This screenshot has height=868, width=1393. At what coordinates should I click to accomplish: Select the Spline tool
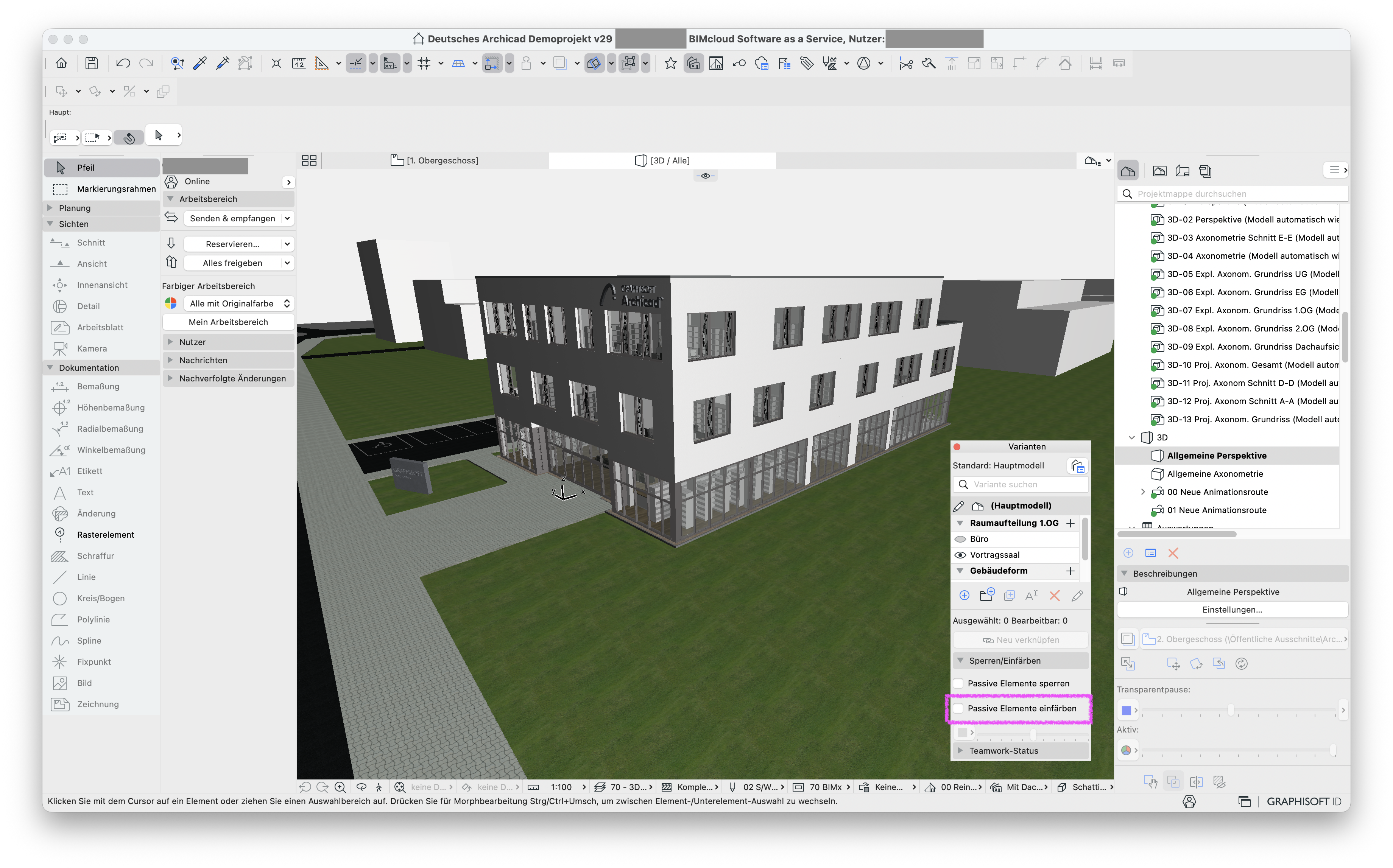(102, 641)
